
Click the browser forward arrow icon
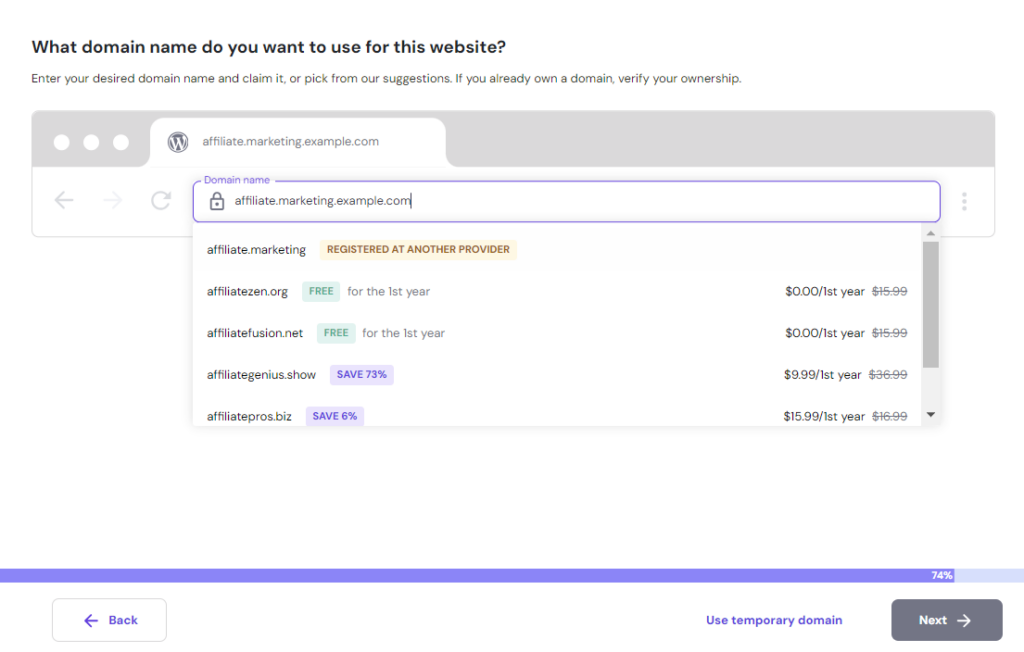pos(113,201)
